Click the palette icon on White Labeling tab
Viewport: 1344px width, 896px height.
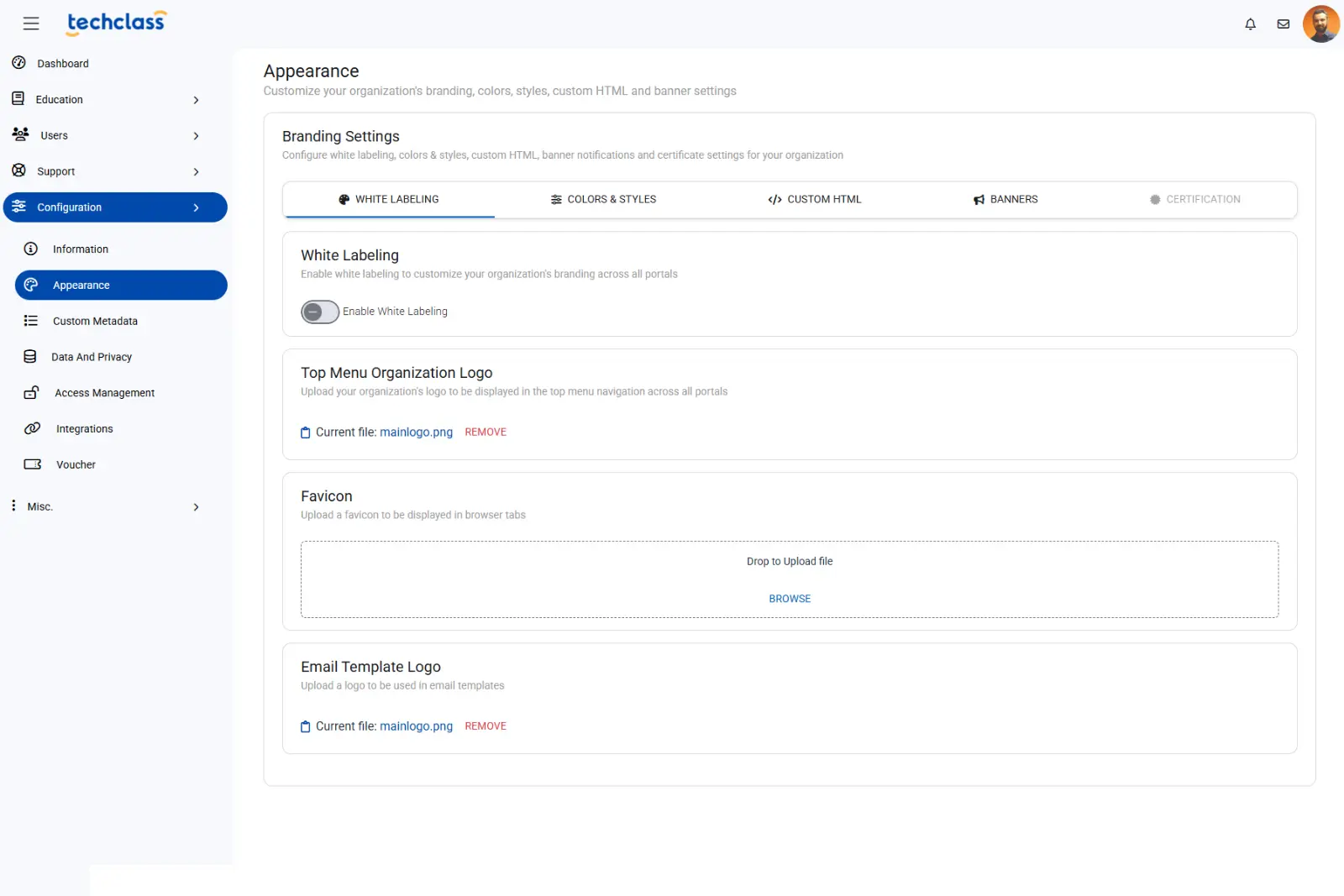(x=344, y=200)
